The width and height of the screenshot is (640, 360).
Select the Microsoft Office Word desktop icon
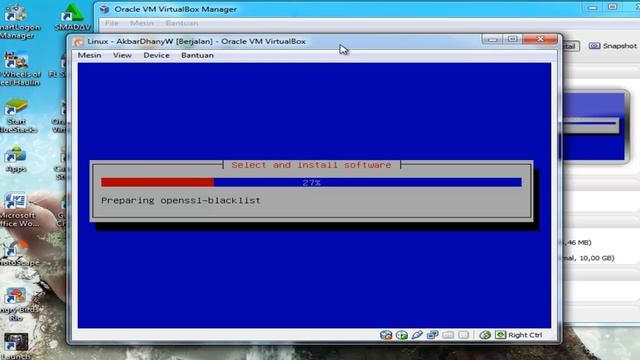[18, 210]
